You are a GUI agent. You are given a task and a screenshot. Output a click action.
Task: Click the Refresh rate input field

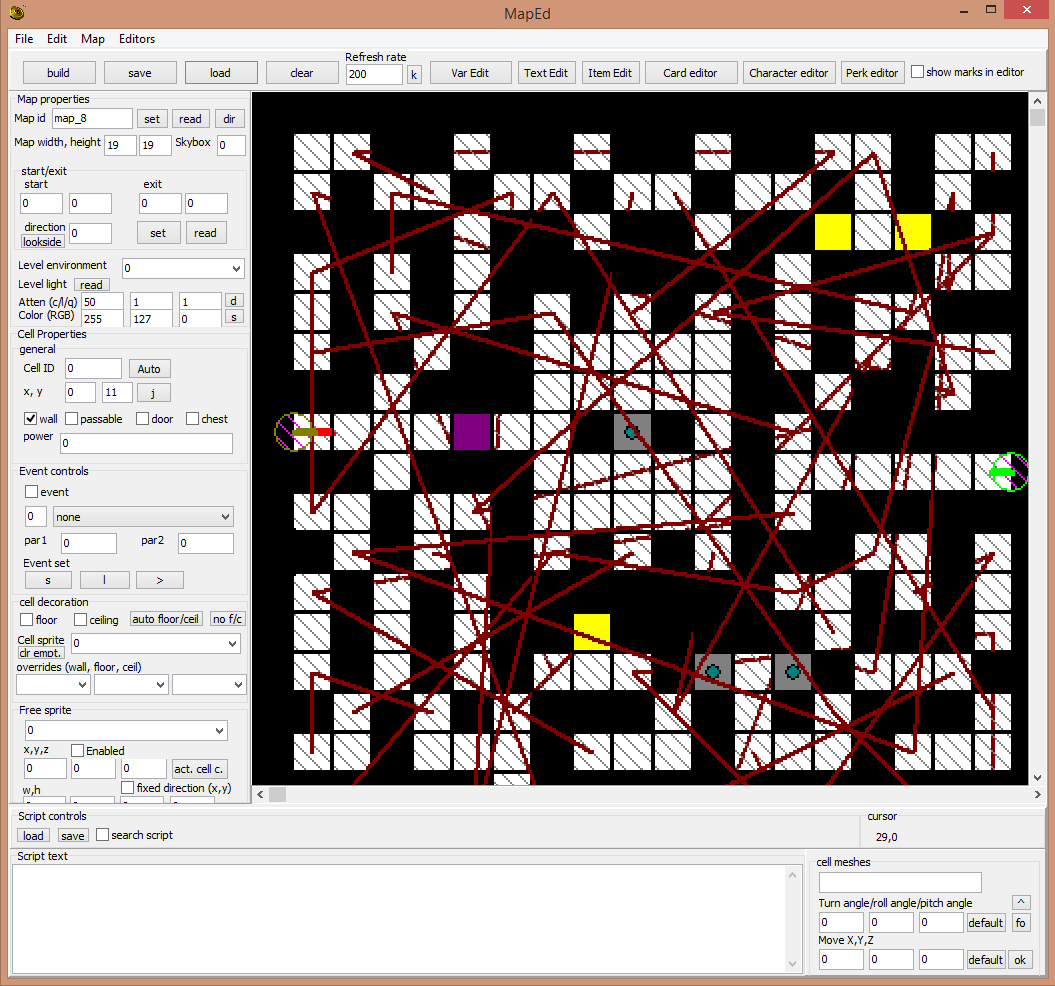pyautogui.click(x=374, y=74)
